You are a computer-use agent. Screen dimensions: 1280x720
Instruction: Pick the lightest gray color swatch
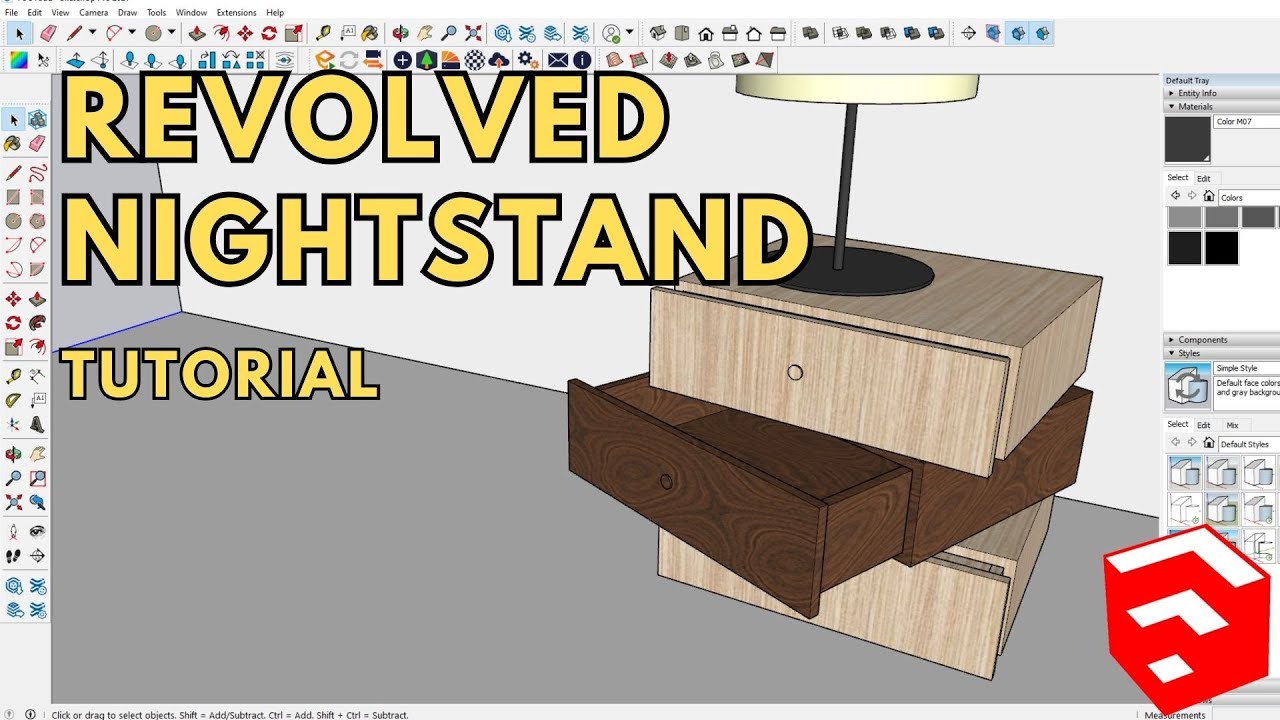coord(1185,217)
